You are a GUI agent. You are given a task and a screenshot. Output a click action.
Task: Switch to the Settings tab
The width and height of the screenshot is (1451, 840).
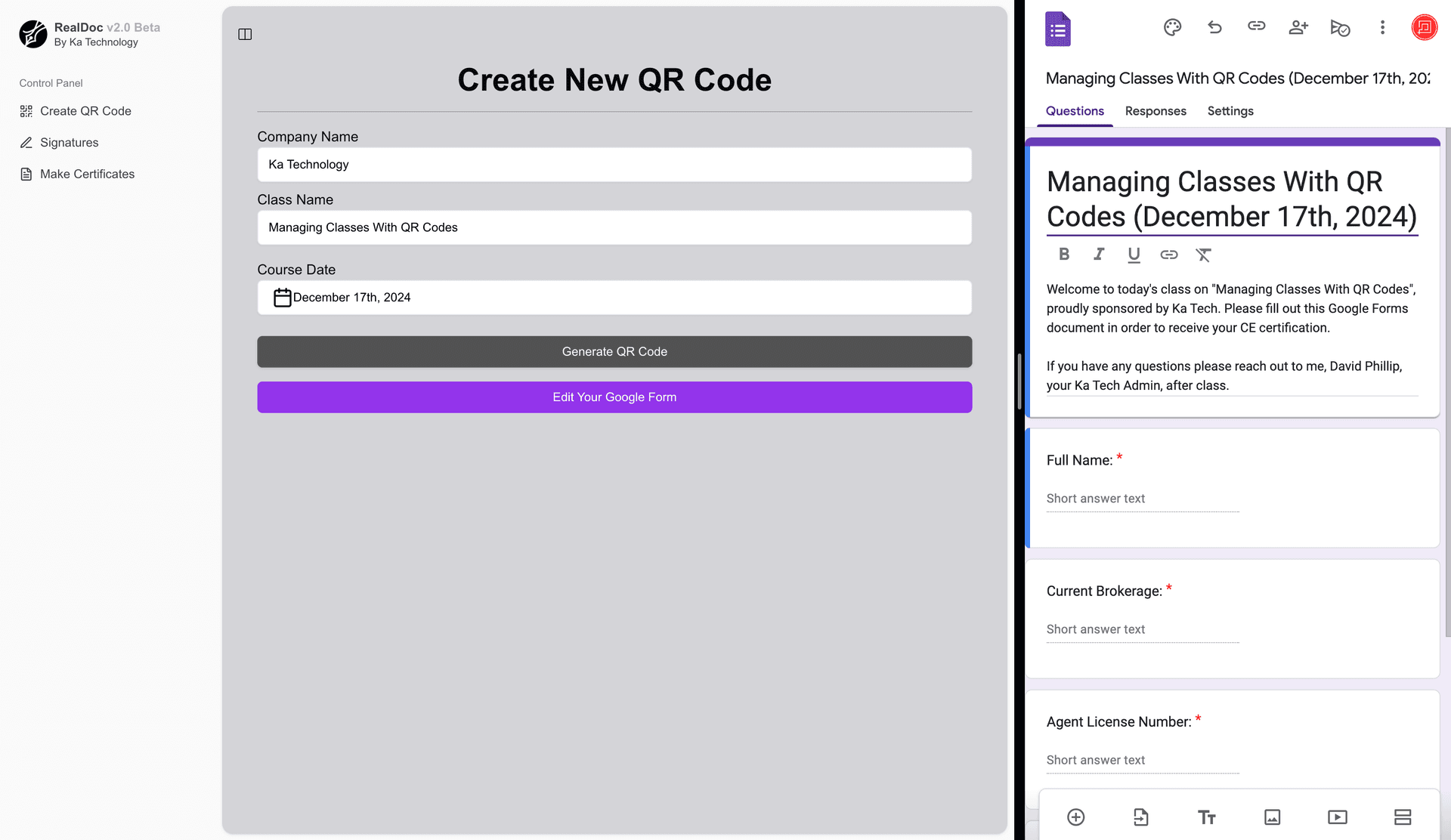pos(1230,111)
